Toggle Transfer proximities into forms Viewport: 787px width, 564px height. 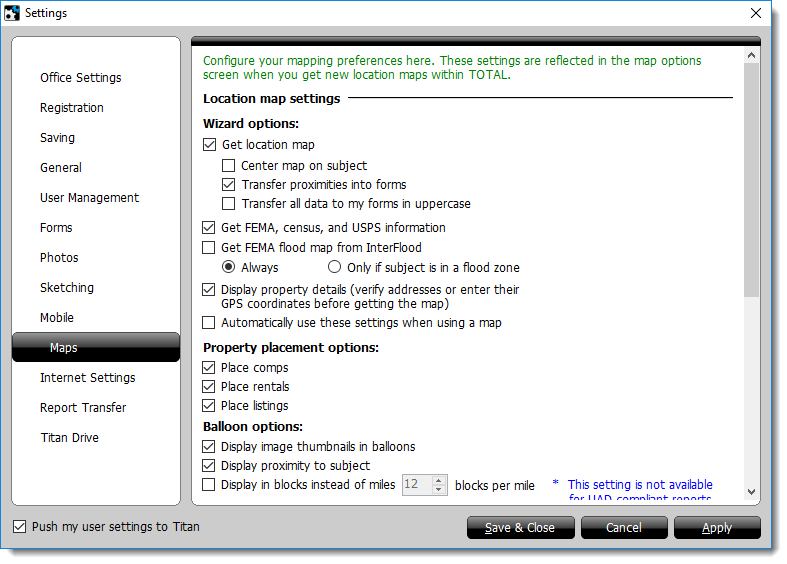[229, 184]
